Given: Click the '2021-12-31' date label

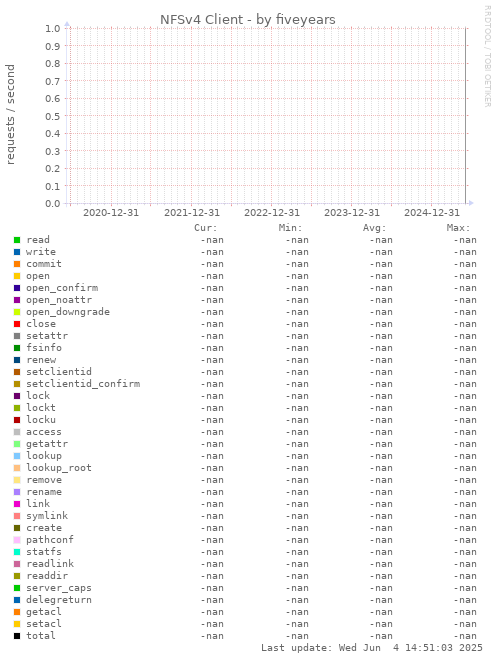Looking at the screenshot, I should click(x=191, y=213).
